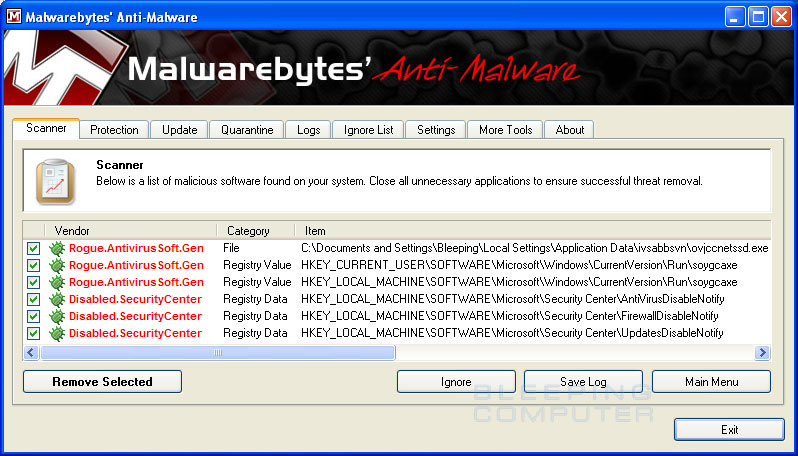The width and height of the screenshot is (798, 456).
Task: Click the Scanner clipboard icon
Action: (x=55, y=182)
